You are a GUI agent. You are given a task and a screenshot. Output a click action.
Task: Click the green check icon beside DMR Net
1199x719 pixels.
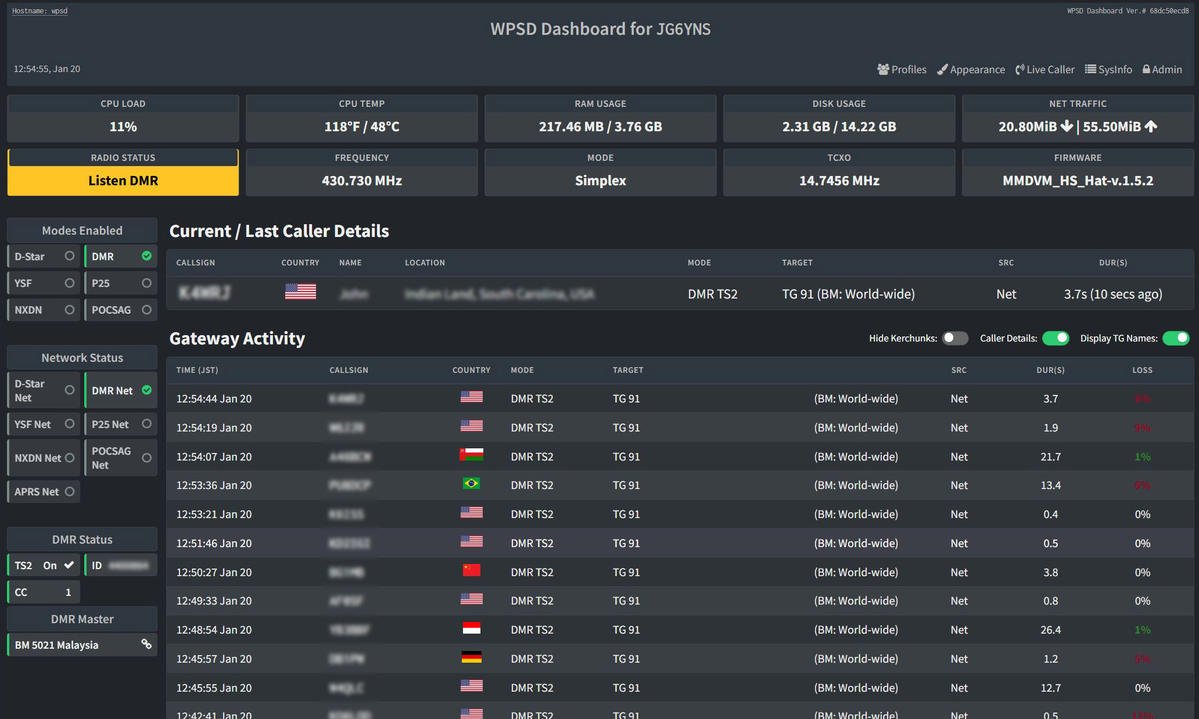tap(146, 390)
